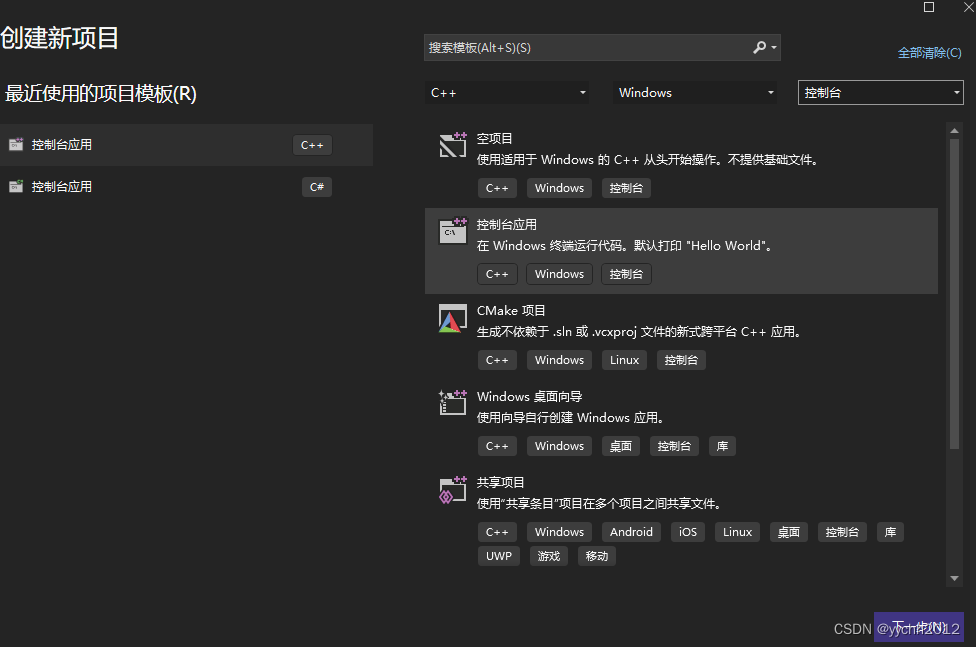Click the Android tag under 共享项目
The width and height of the screenshot is (976, 647).
pos(631,531)
